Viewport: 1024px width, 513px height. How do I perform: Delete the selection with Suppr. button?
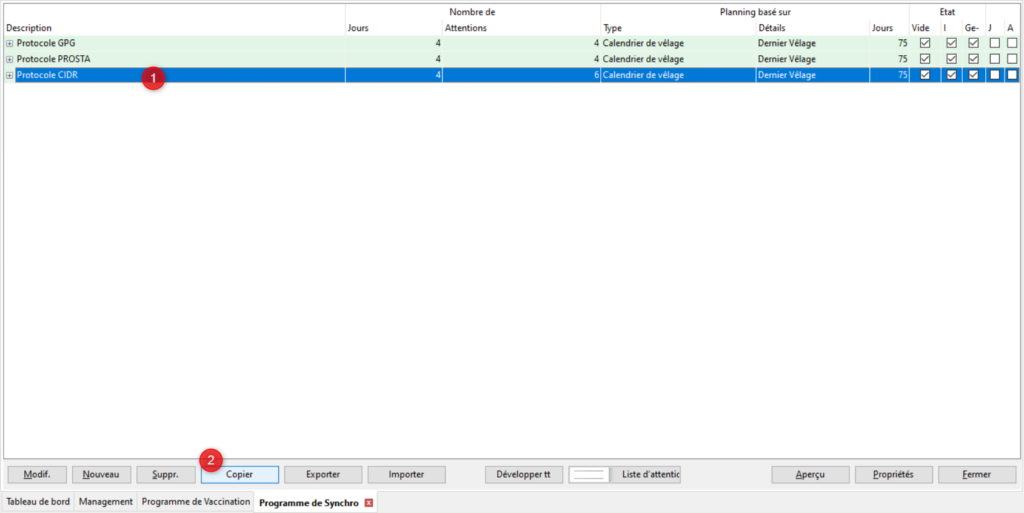point(166,475)
